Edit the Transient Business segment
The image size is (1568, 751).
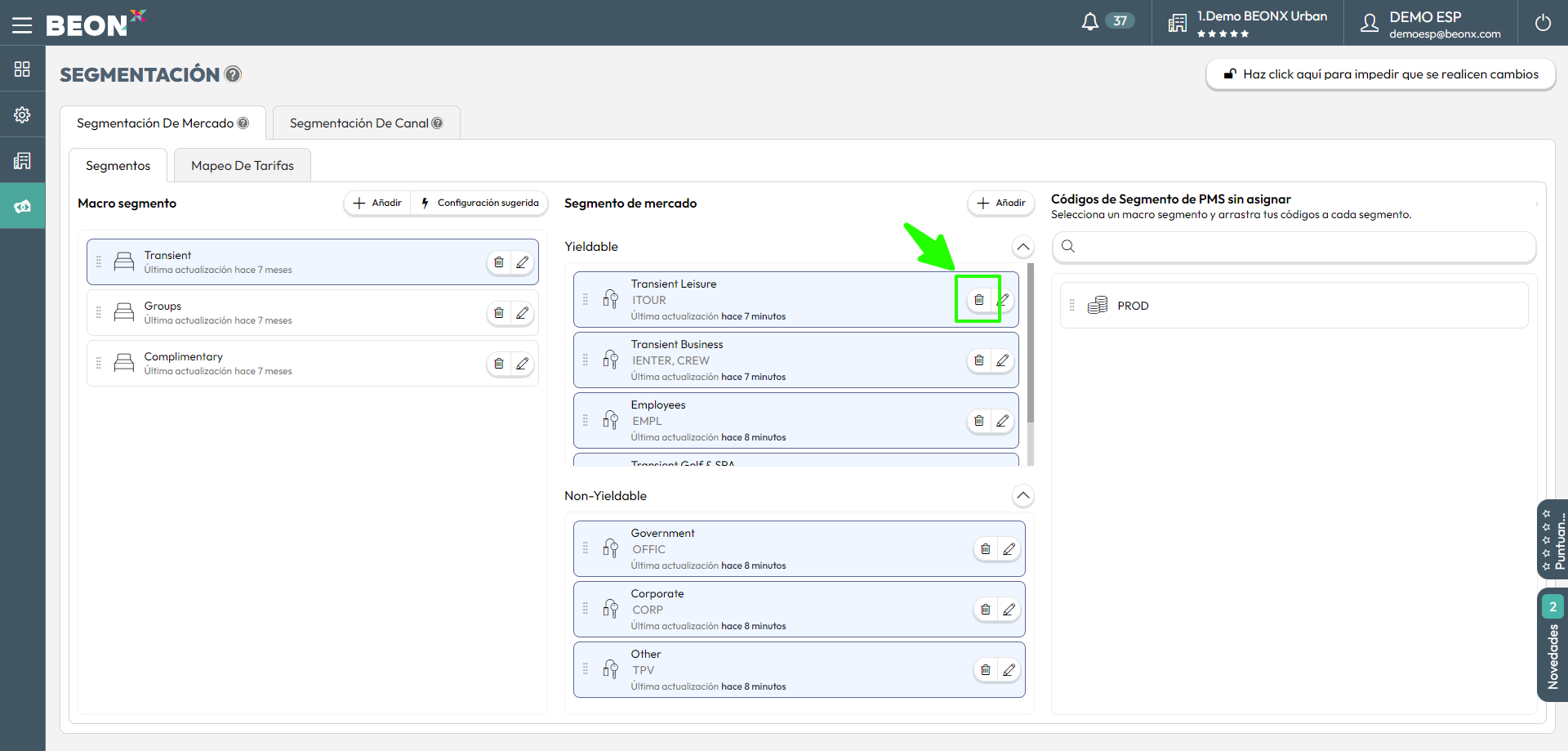[x=1002, y=360]
